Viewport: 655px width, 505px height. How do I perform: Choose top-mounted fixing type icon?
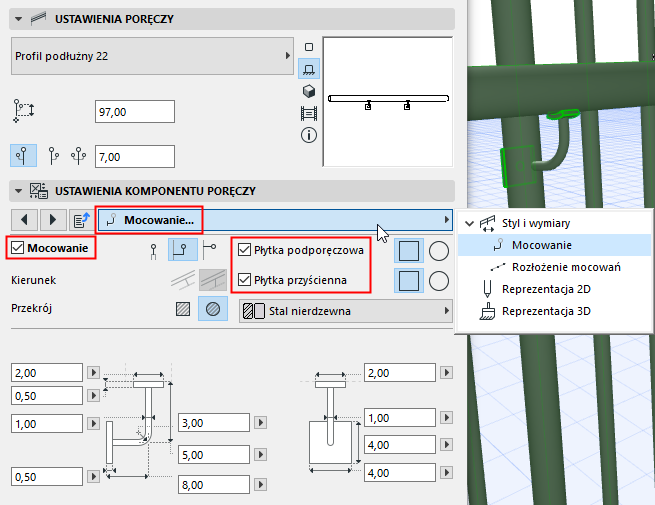154,251
